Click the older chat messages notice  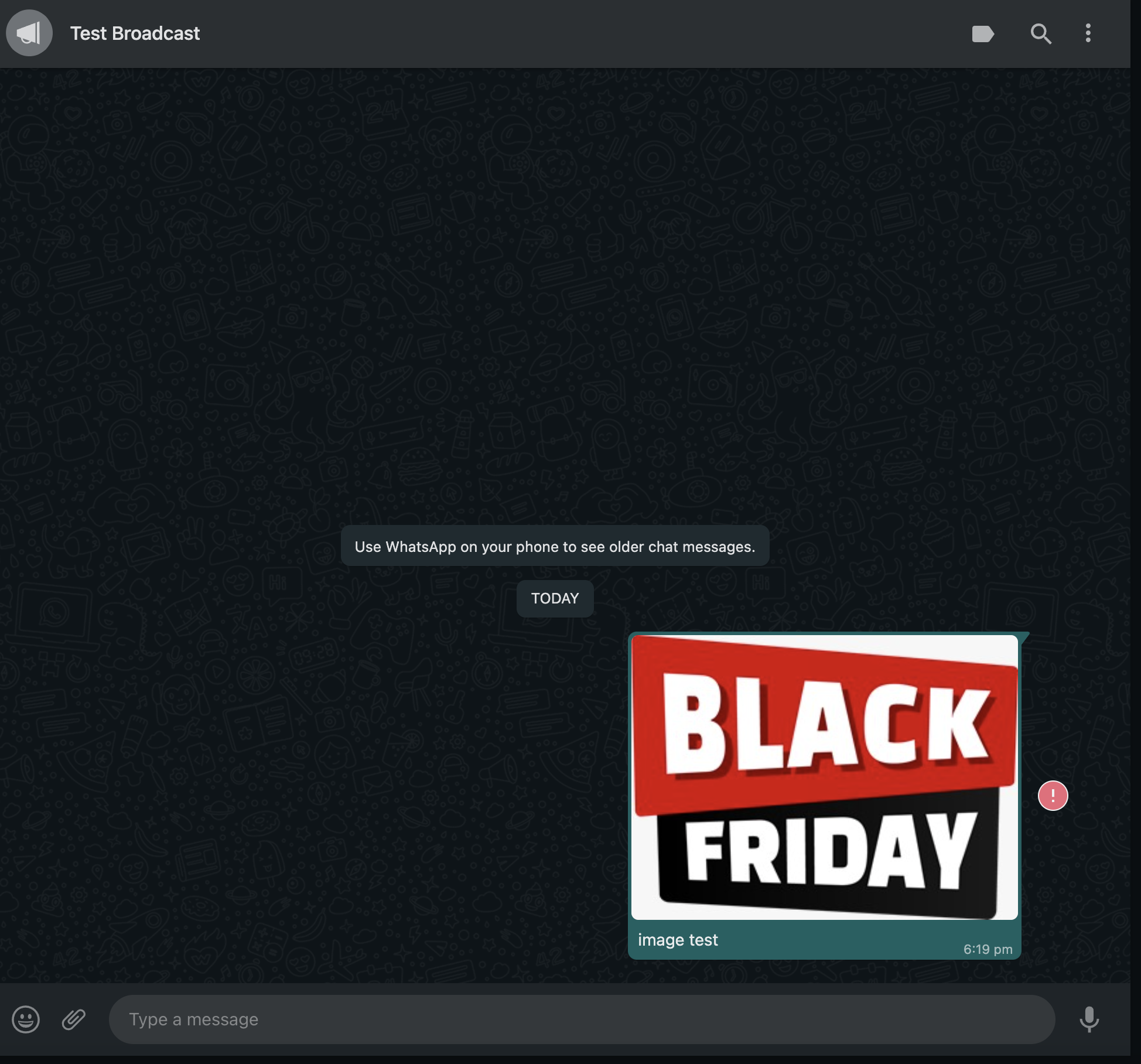tap(555, 547)
